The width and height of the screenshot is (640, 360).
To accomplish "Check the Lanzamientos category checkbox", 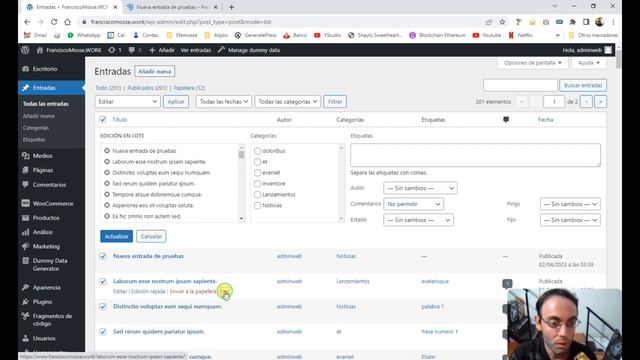I will point(258,194).
